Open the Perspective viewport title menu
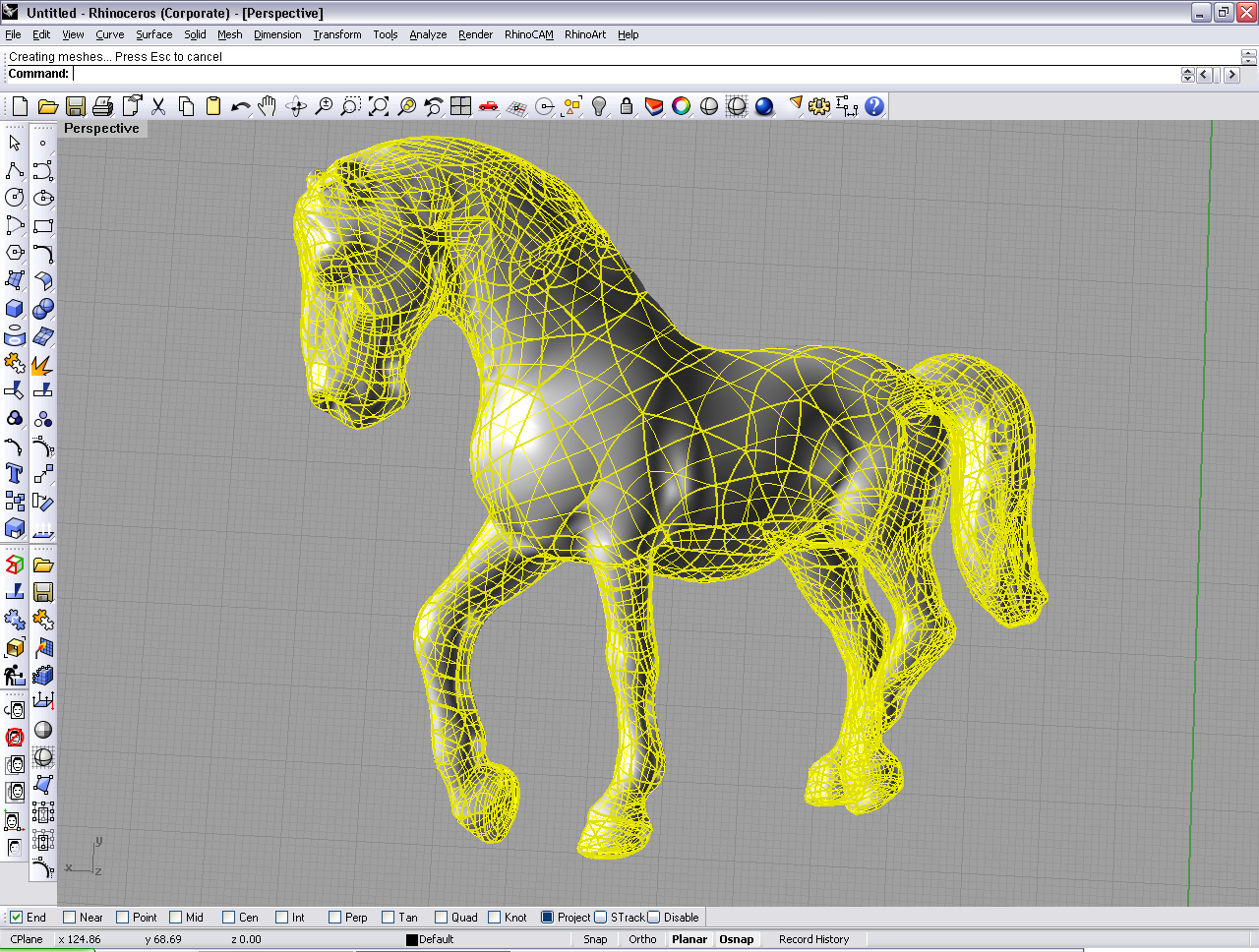Viewport: 1259px width, 952px height. click(x=101, y=129)
